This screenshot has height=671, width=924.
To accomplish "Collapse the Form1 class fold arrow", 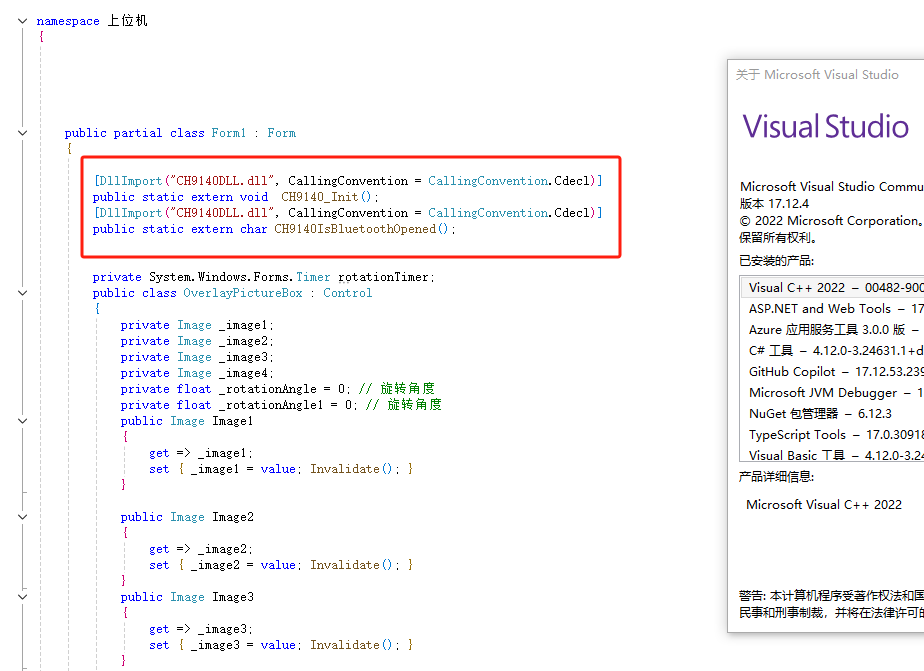I will tap(22, 133).
